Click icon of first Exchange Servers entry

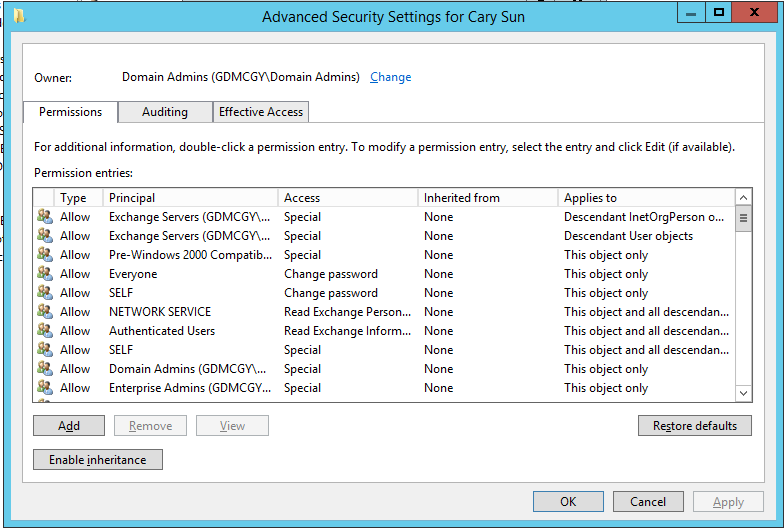tap(44, 216)
